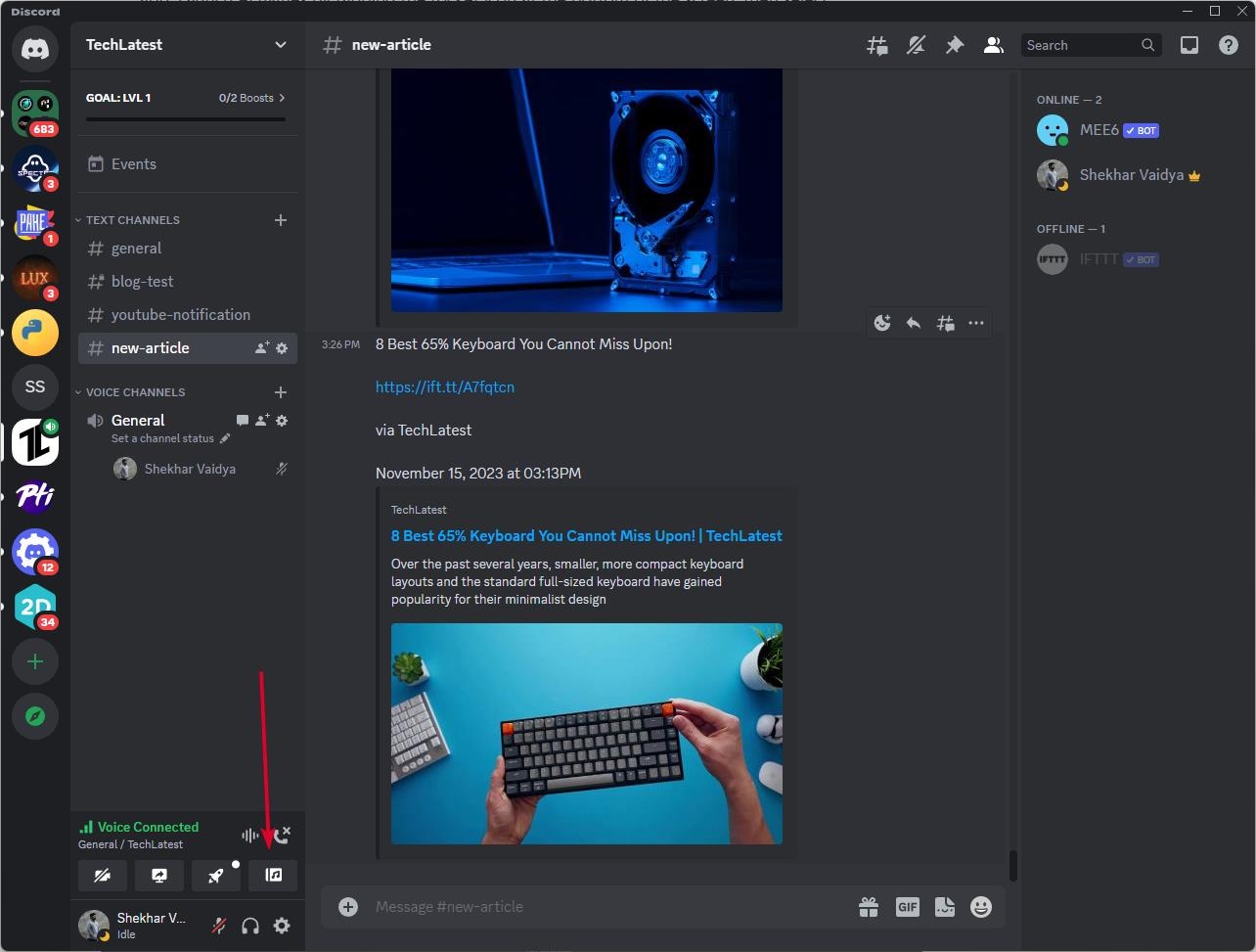Edit General voice channel settings
This screenshot has width=1256, height=952.
pos(282,421)
